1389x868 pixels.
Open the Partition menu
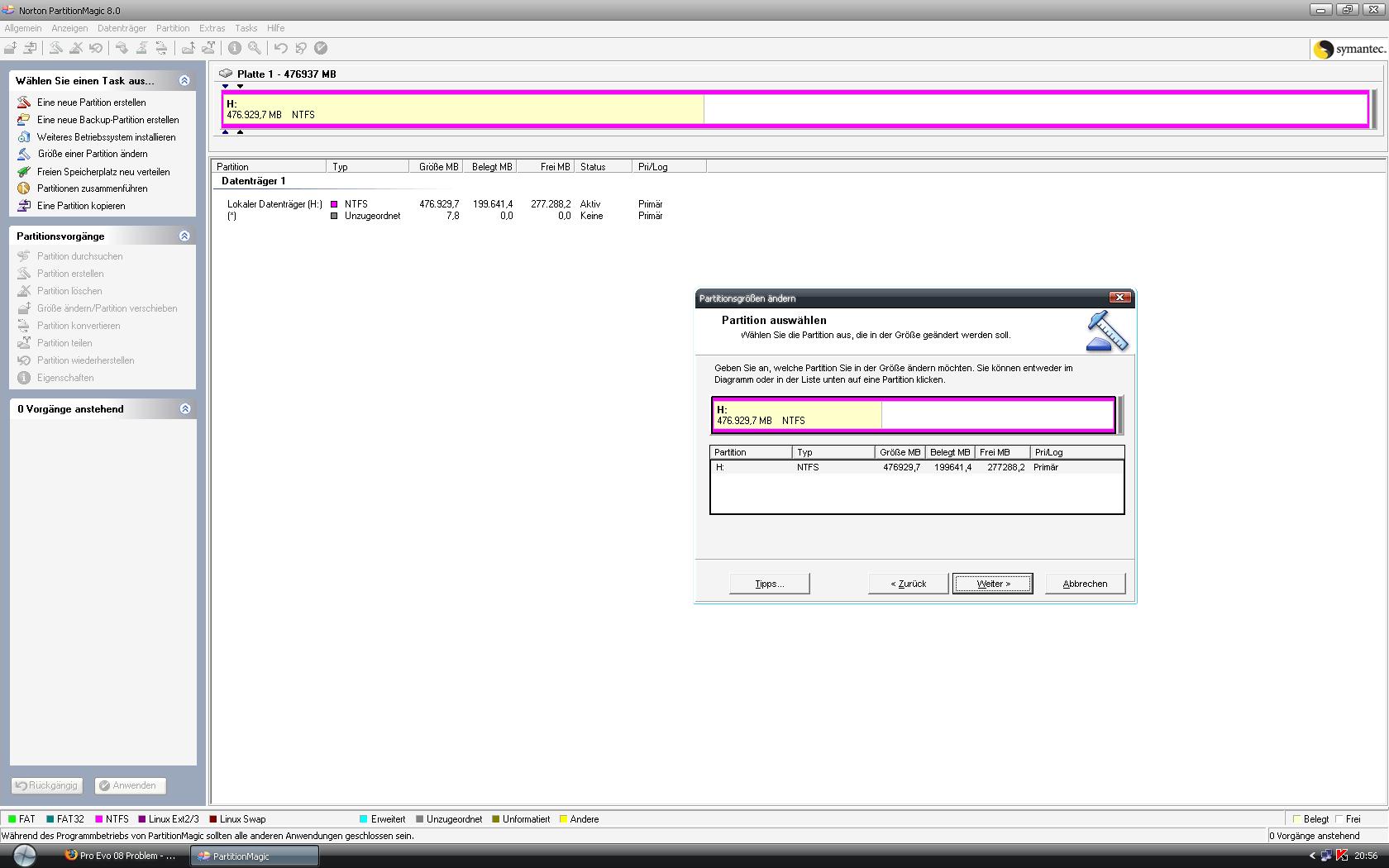click(x=173, y=28)
